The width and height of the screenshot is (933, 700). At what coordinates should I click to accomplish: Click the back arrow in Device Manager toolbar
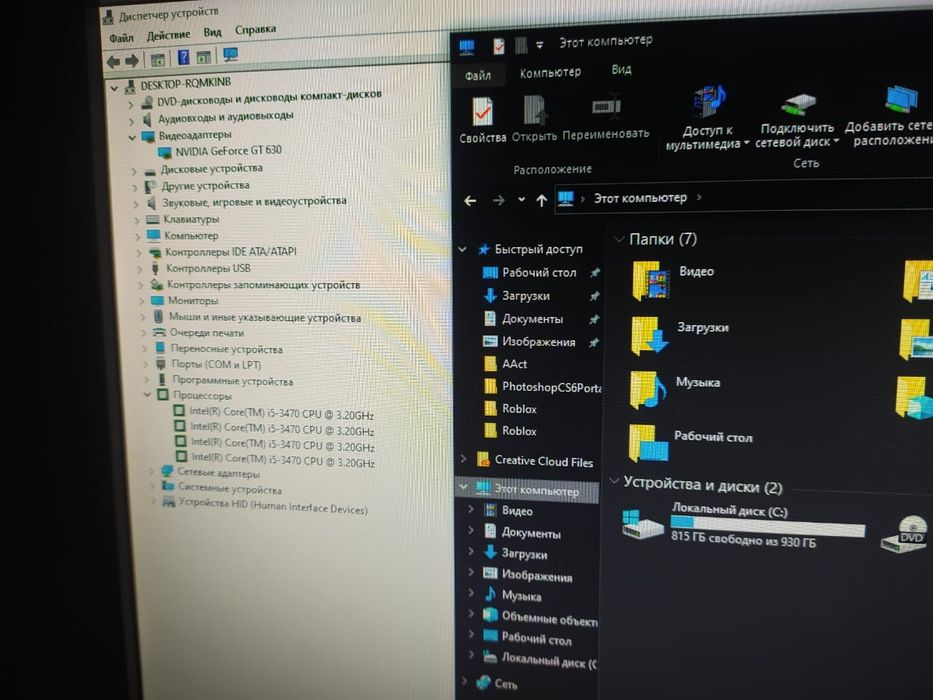point(113,61)
